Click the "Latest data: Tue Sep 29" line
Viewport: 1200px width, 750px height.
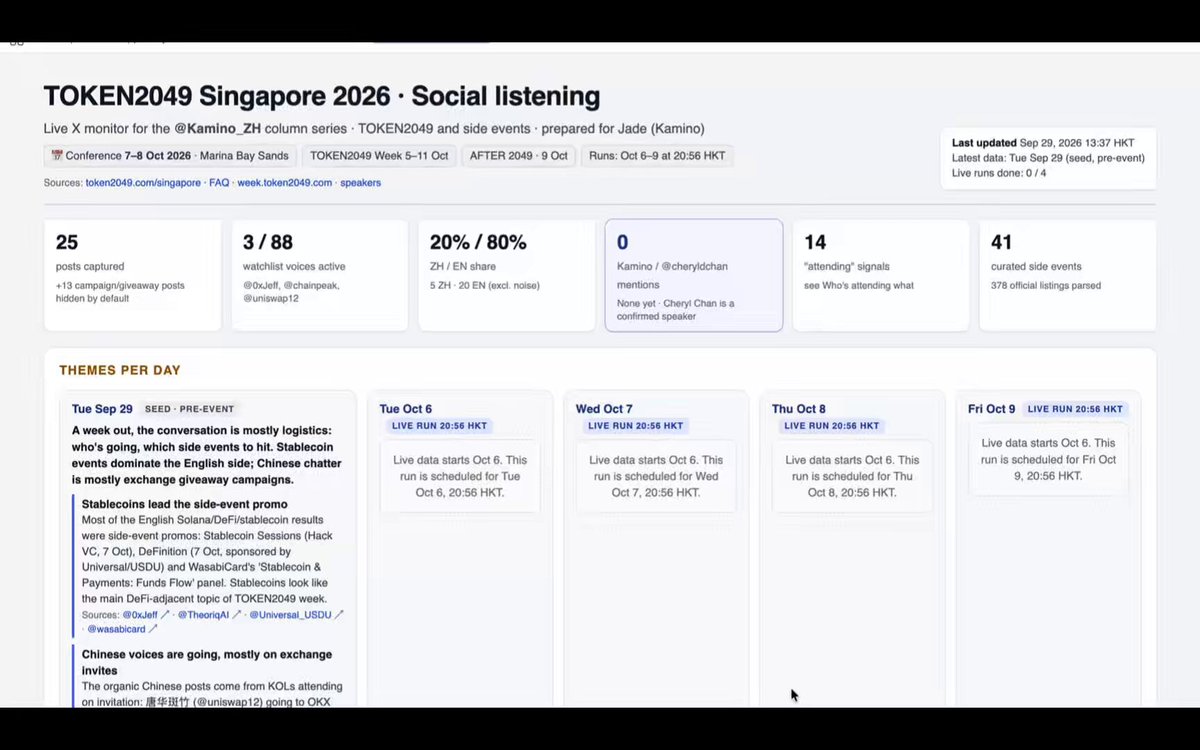(x=1048, y=158)
